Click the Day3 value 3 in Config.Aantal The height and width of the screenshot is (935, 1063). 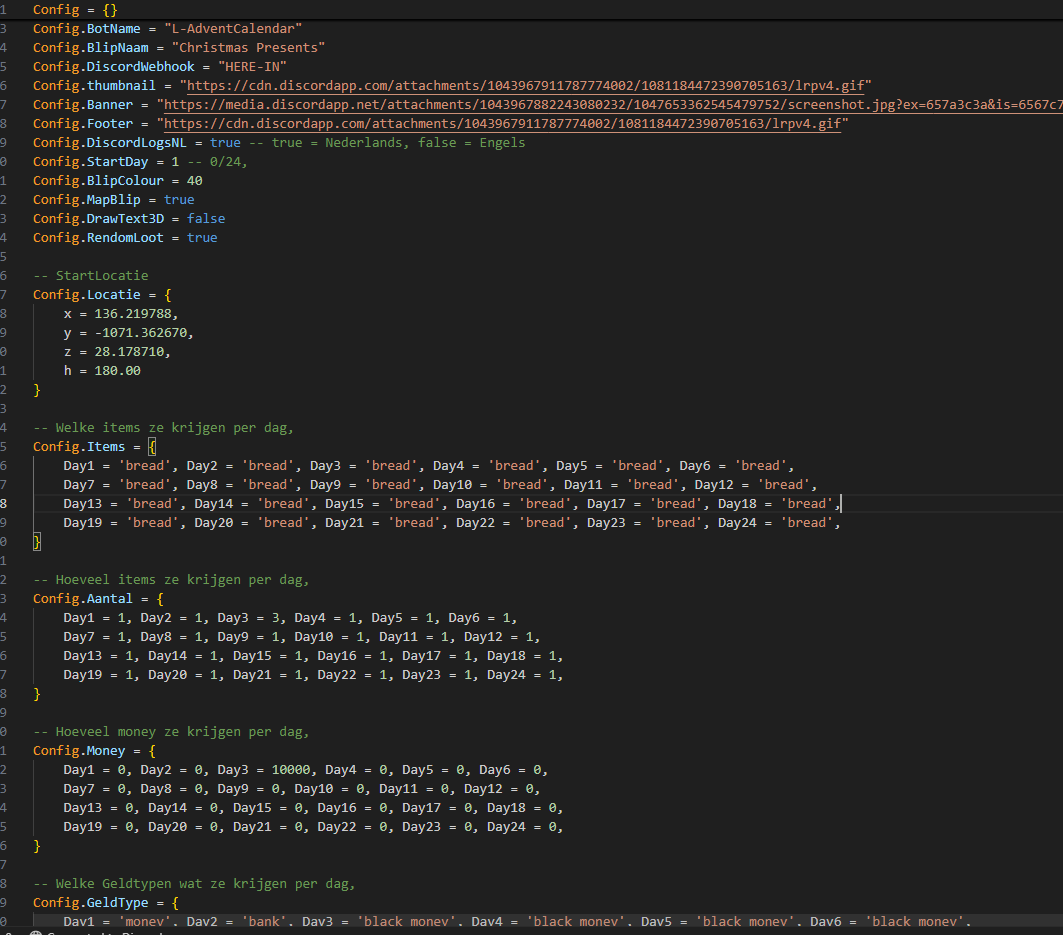(275, 617)
